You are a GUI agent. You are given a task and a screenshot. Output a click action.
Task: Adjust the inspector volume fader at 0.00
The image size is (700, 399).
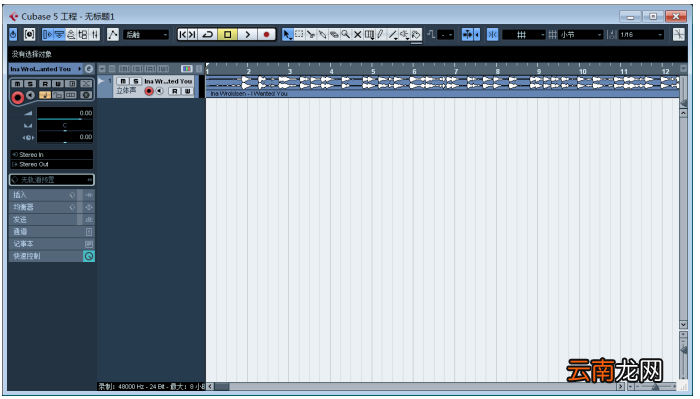pos(65,114)
